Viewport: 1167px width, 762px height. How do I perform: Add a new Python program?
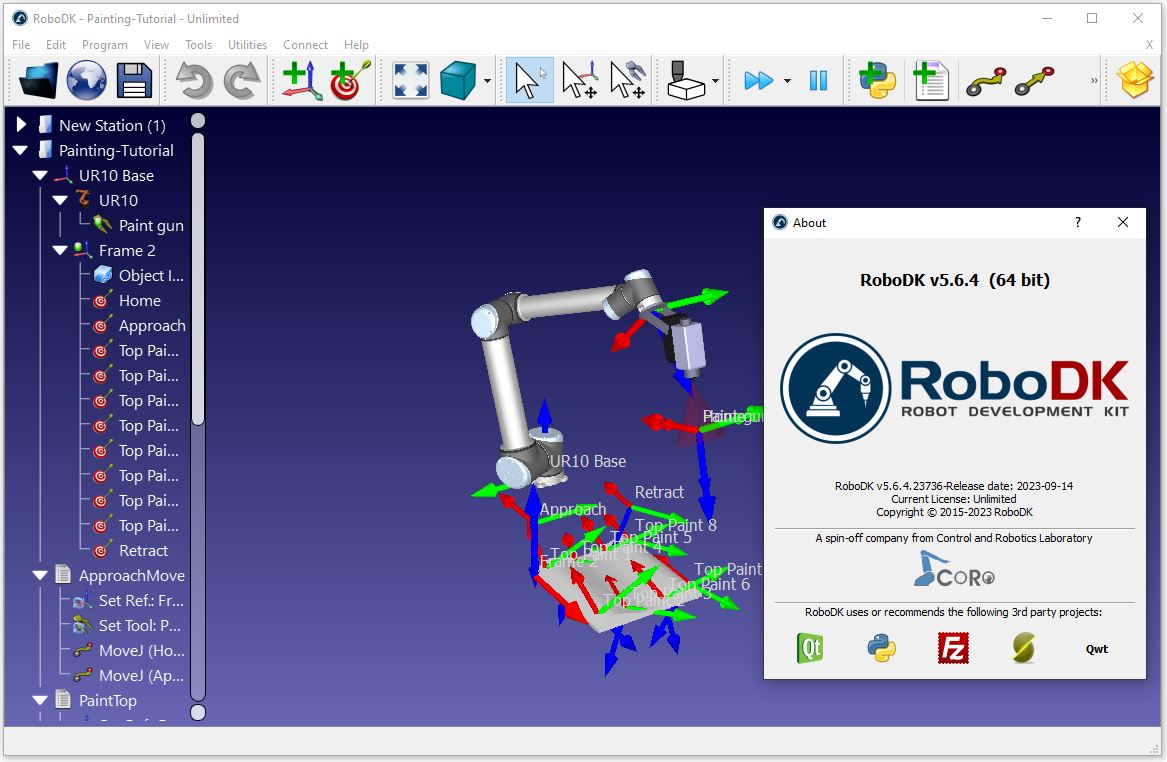coord(877,80)
